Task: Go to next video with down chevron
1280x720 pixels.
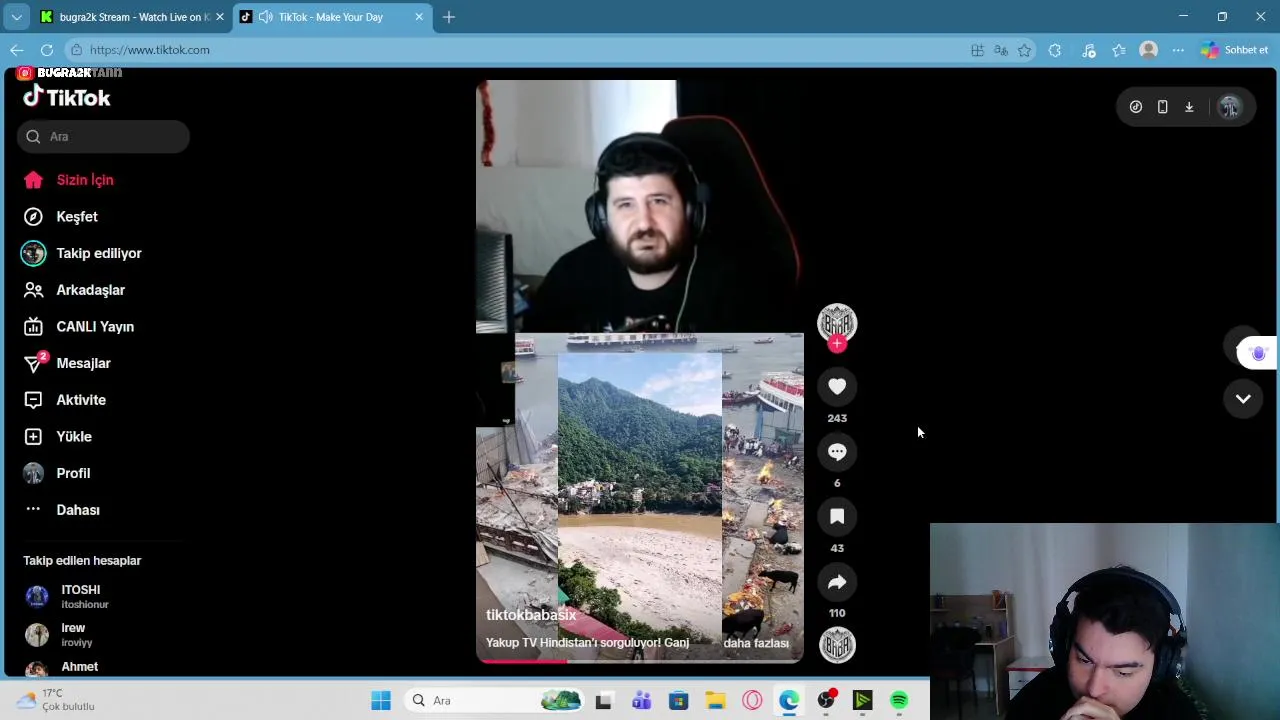Action: click(x=1243, y=399)
